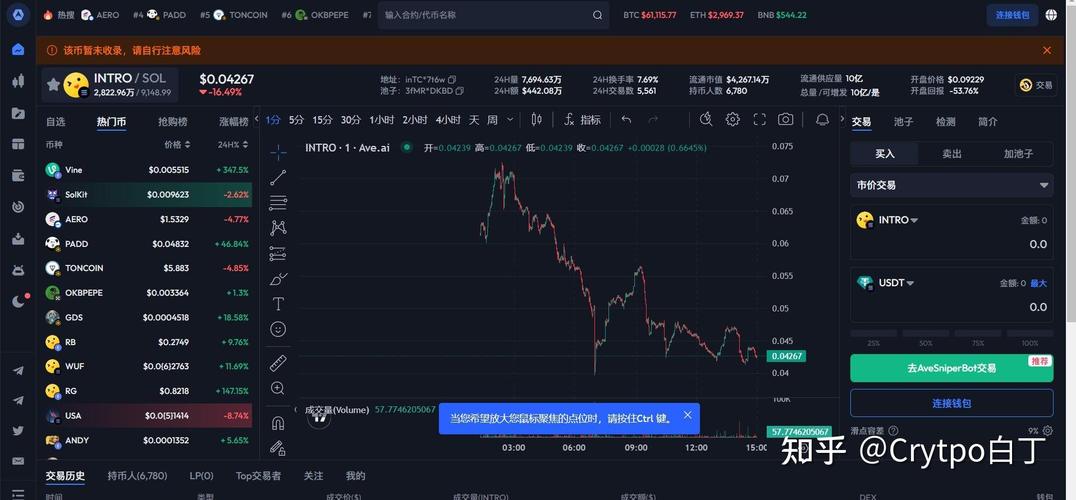The image size is (1076, 500).
Task: Select the 天 daily timeframe
Action: [474, 119]
